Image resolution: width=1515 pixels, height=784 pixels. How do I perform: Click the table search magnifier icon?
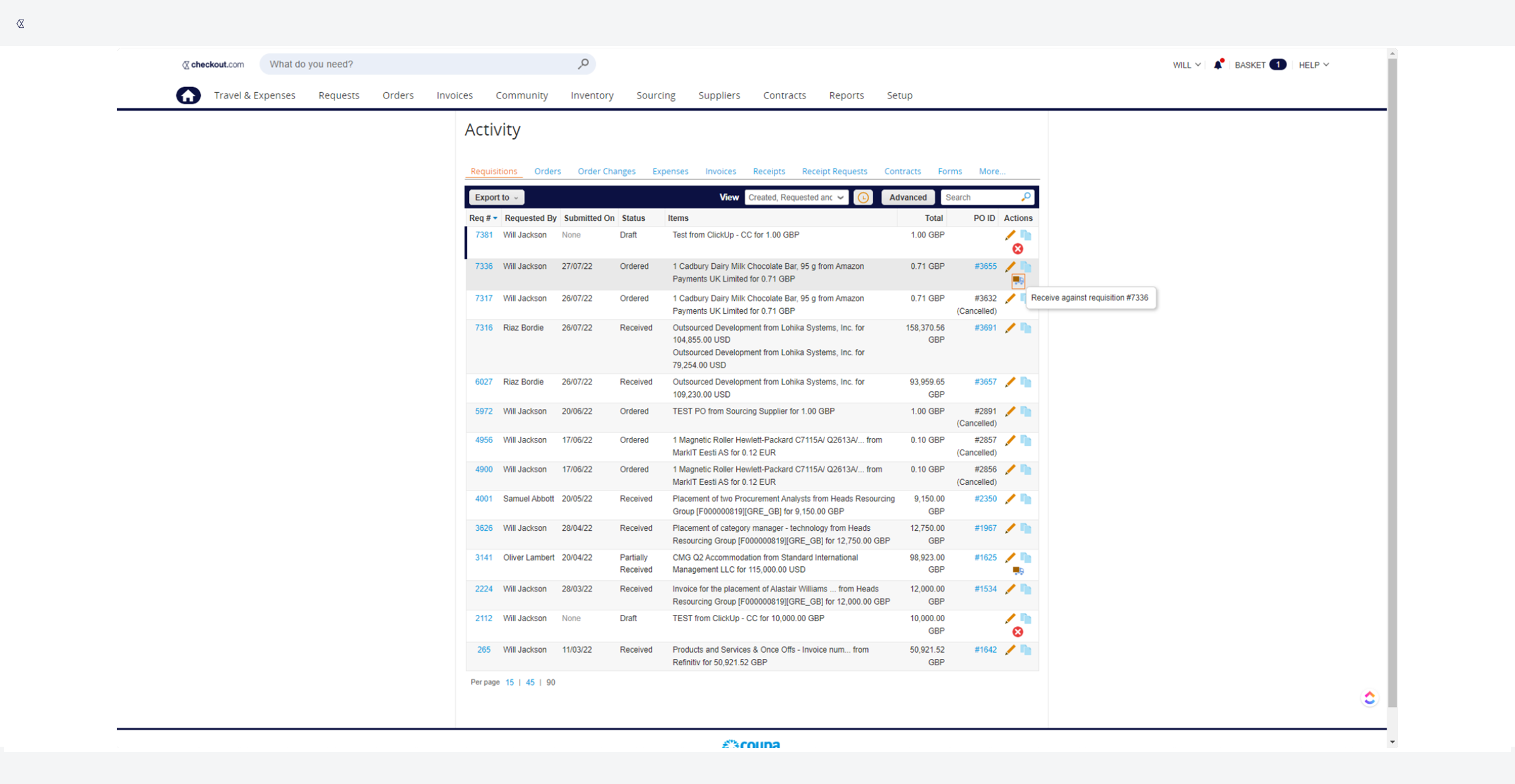[x=1026, y=197]
